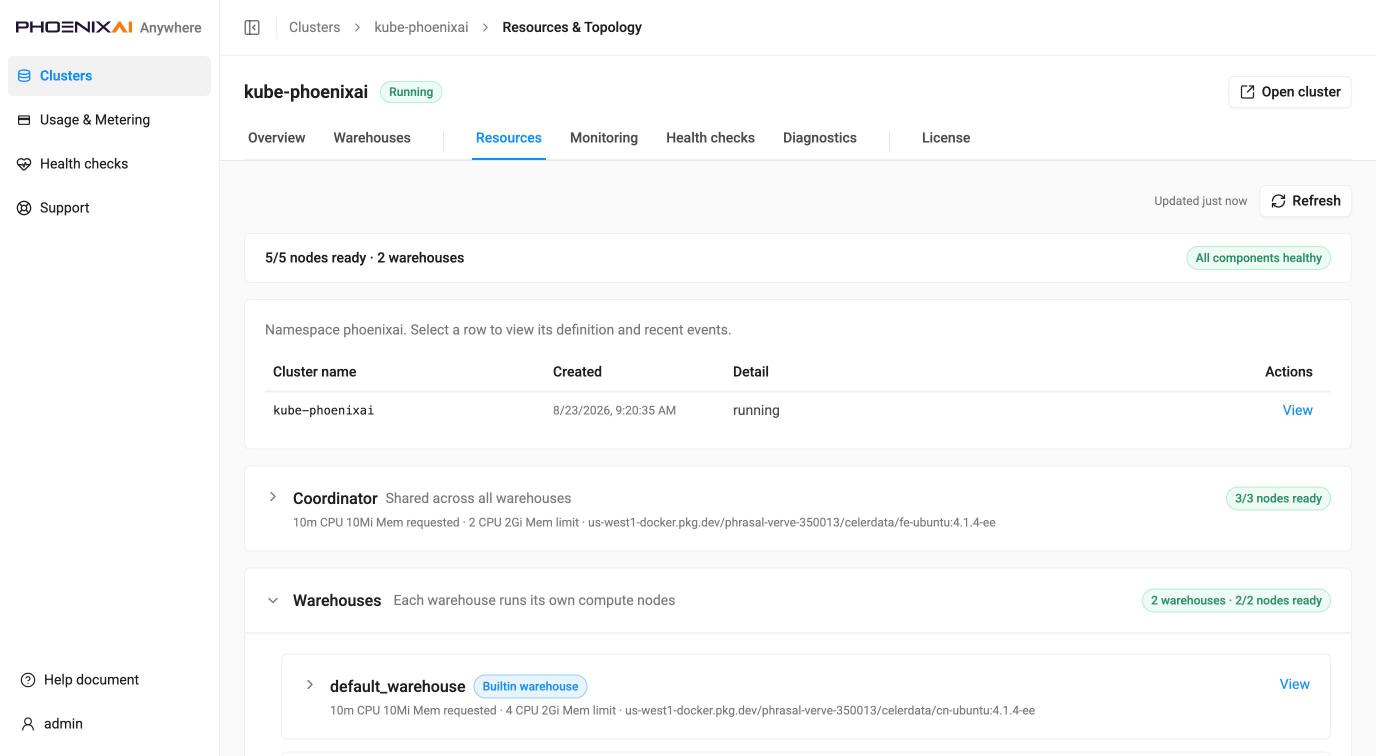1376x756 pixels.
Task: Expand the Coordinator section chevron
Action: (272, 497)
